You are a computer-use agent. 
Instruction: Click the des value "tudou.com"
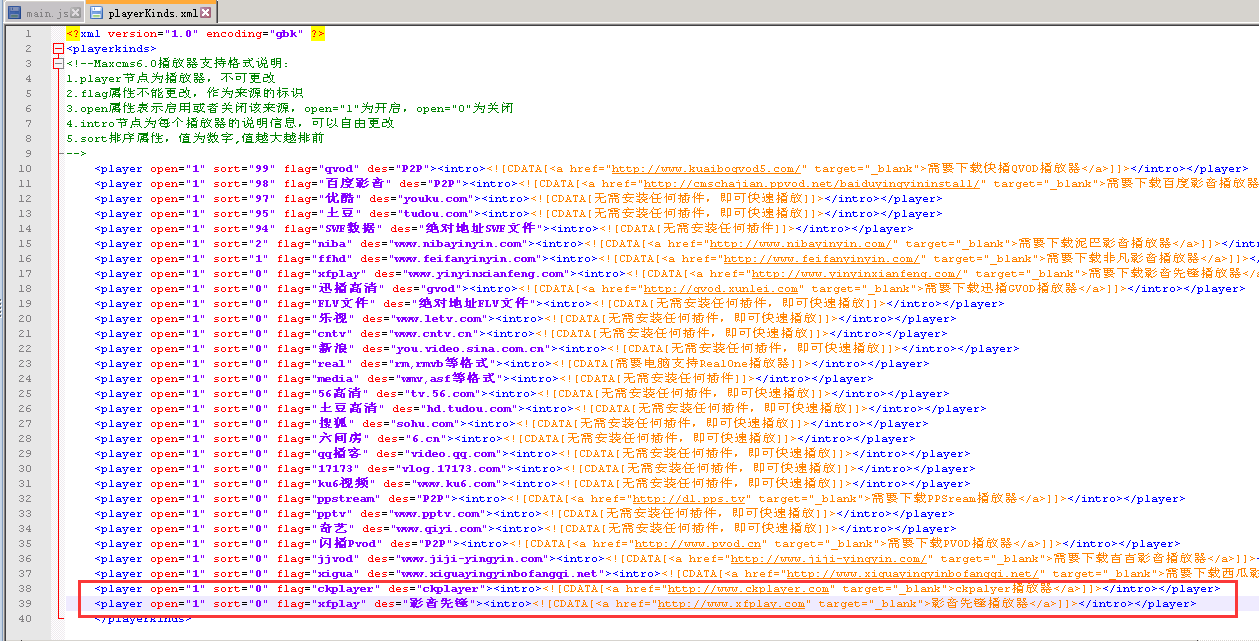[436, 214]
